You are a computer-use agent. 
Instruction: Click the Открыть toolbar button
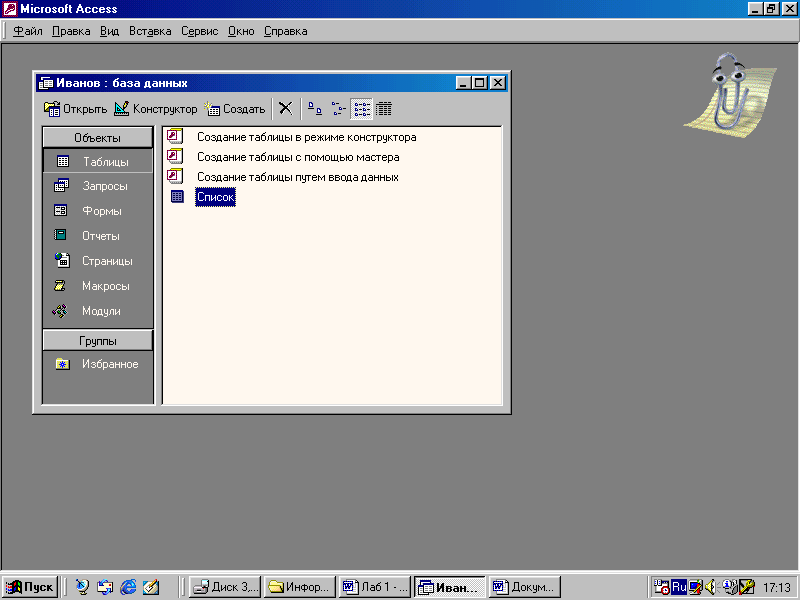(75, 109)
